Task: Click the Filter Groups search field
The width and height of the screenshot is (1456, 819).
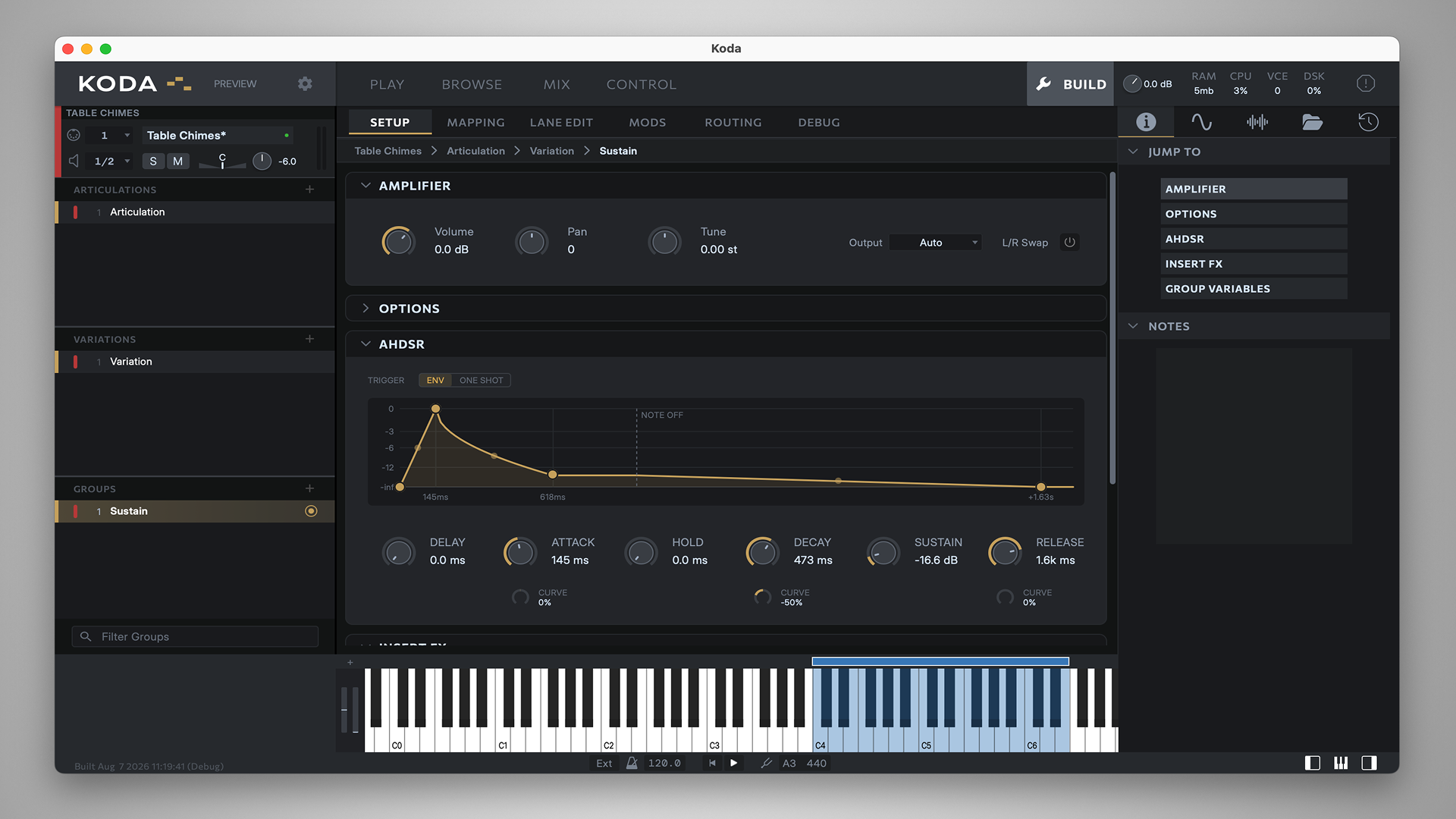Action: click(x=195, y=636)
